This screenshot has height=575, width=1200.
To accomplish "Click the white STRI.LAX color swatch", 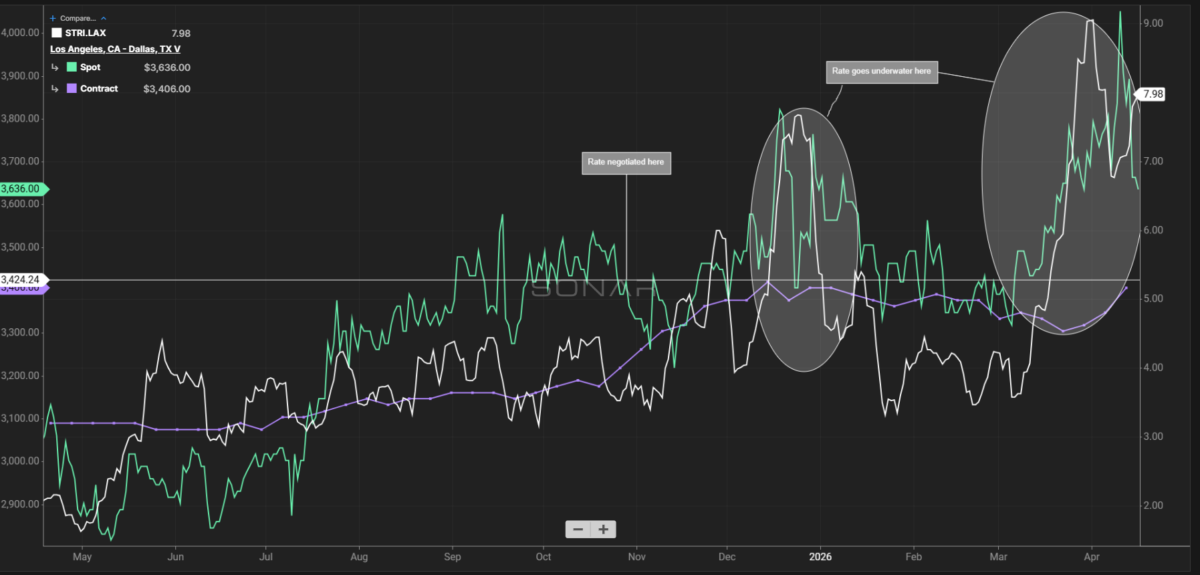I will (56, 33).
